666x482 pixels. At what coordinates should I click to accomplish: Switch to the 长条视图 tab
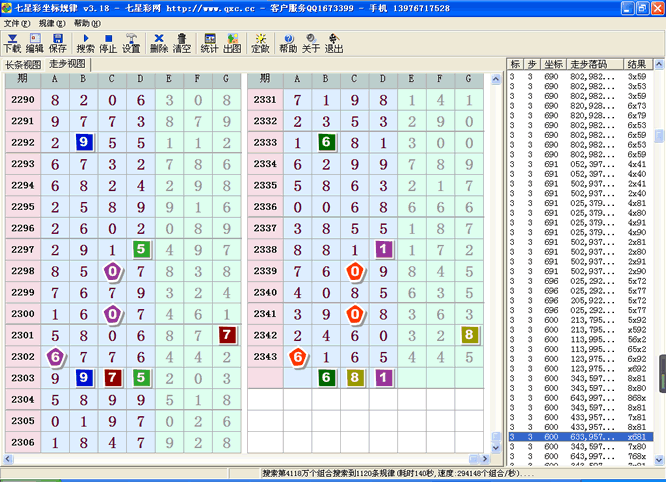click(x=23, y=65)
